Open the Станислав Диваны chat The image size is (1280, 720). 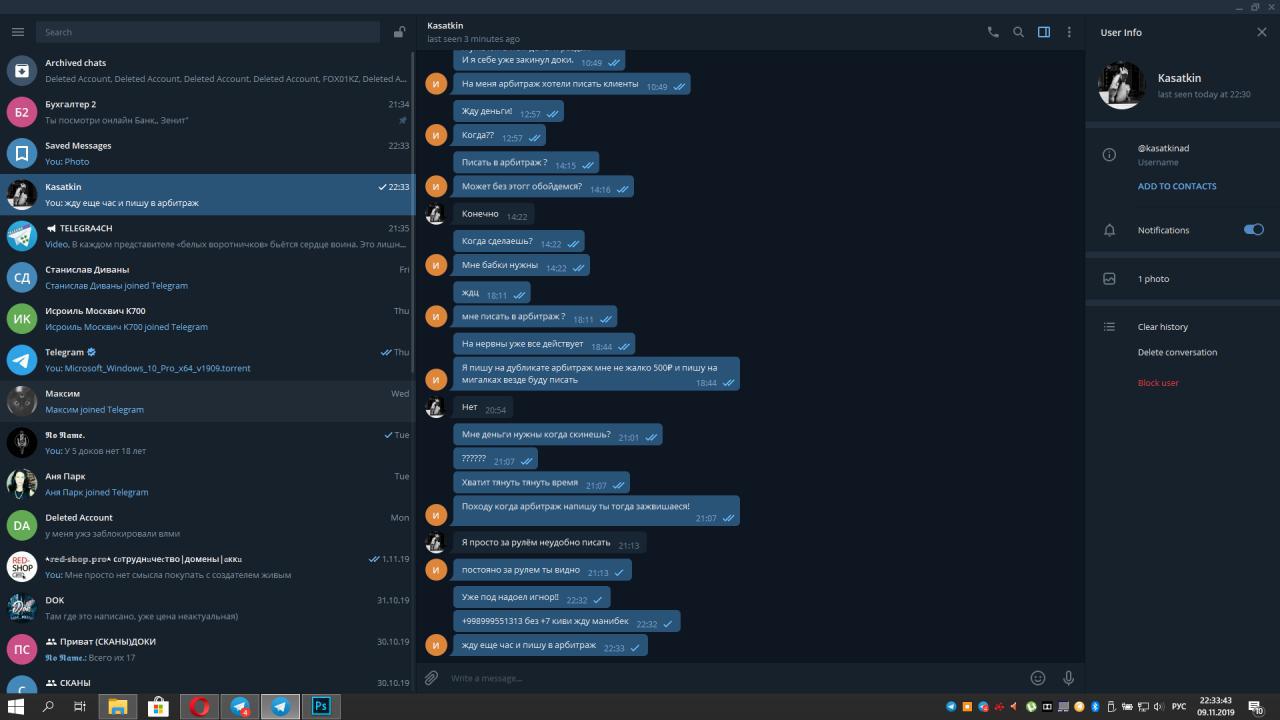click(x=207, y=277)
